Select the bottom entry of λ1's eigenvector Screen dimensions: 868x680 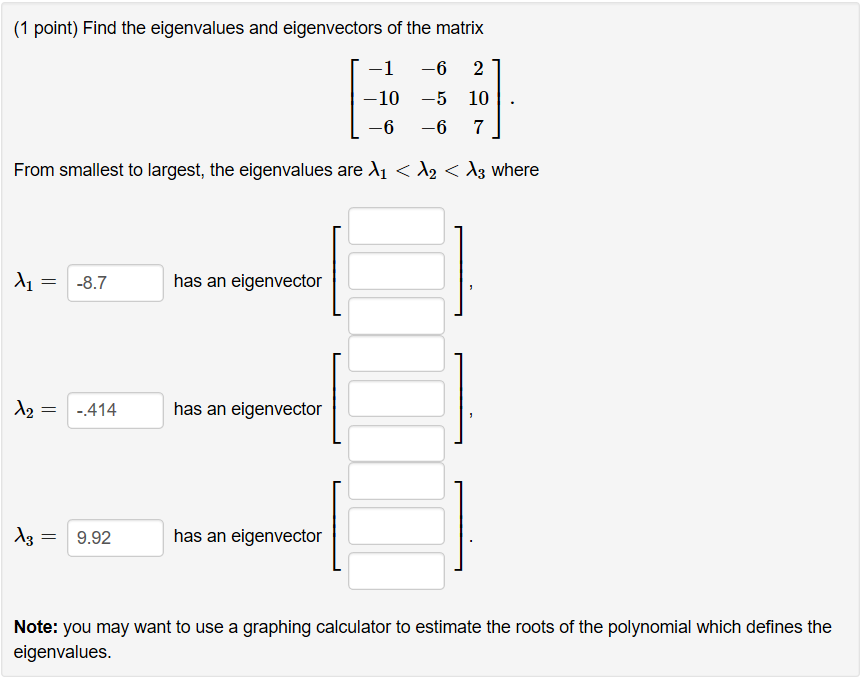point(395,315)
